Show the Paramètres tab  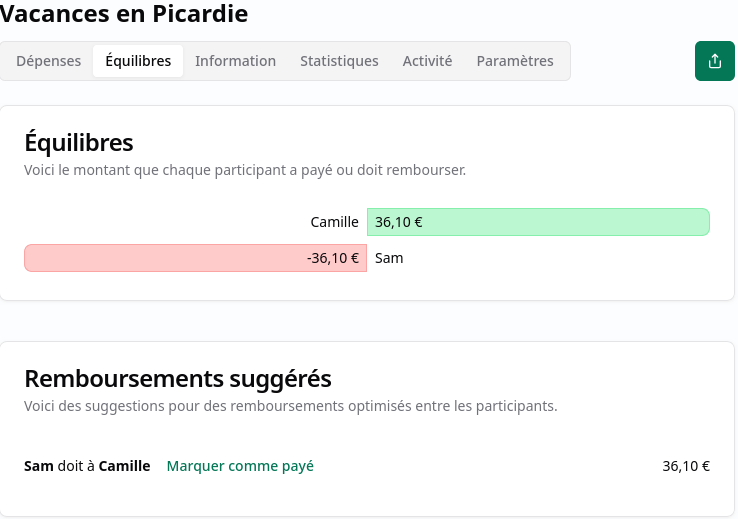tap(515, 61)
